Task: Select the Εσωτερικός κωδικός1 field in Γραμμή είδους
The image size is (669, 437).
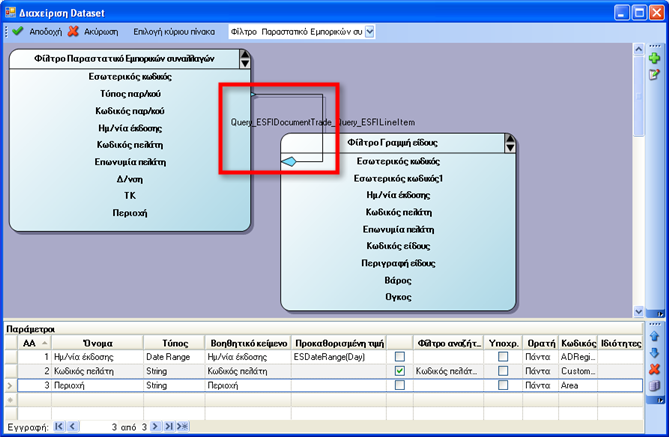Action: [398, 178]
